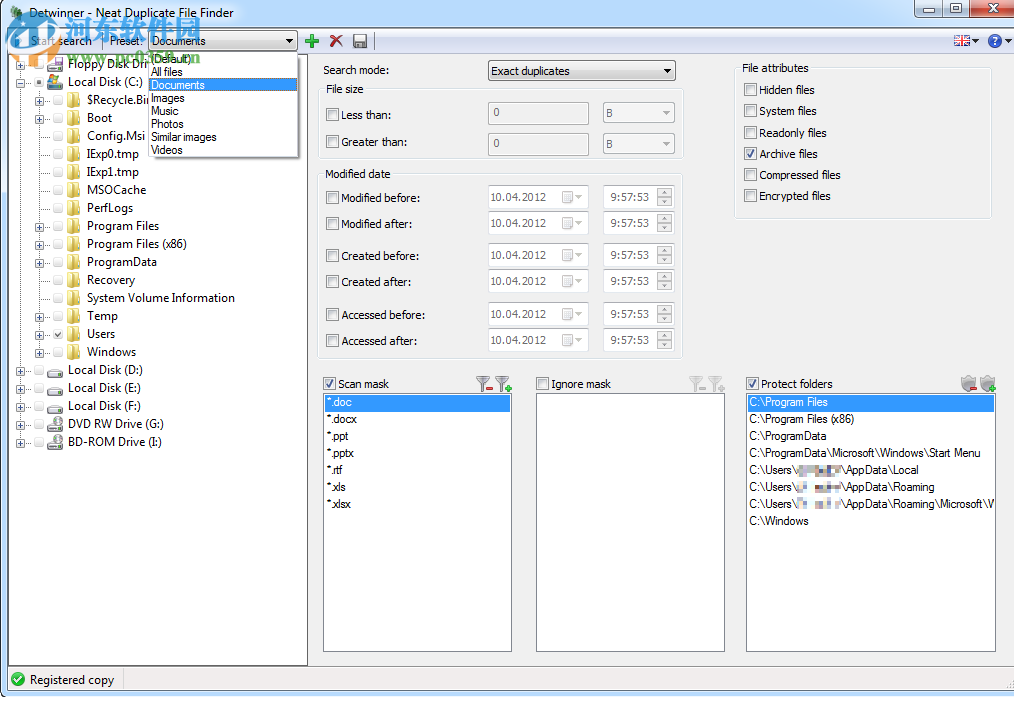
Task: Select the *.pptx scan mask entry
Action: pyautogui.click(x=340, y=453)
